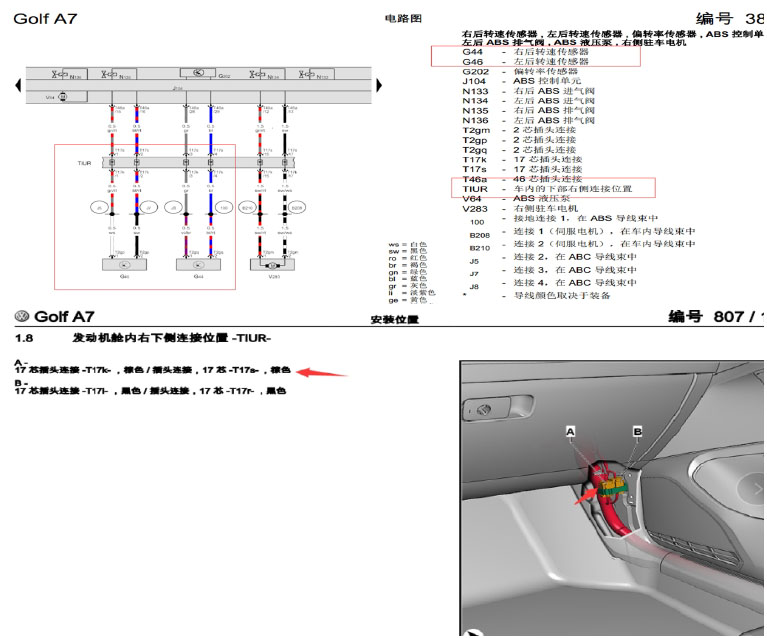Click the B210 connection circle
The image size is (767, 638).
point(248,207)
